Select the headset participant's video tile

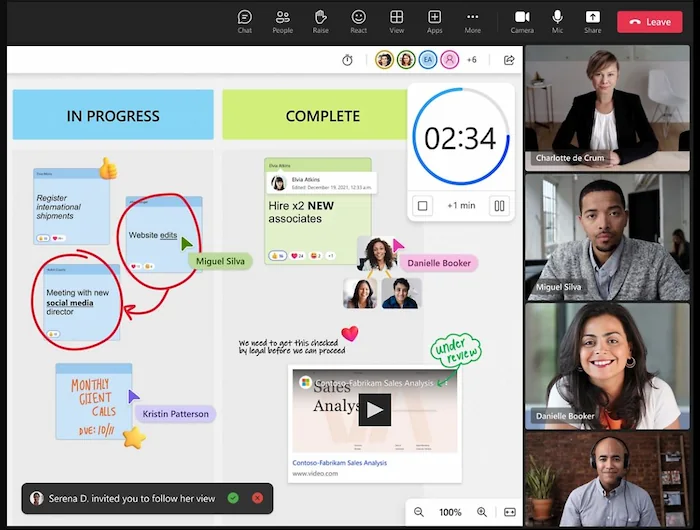607,479
